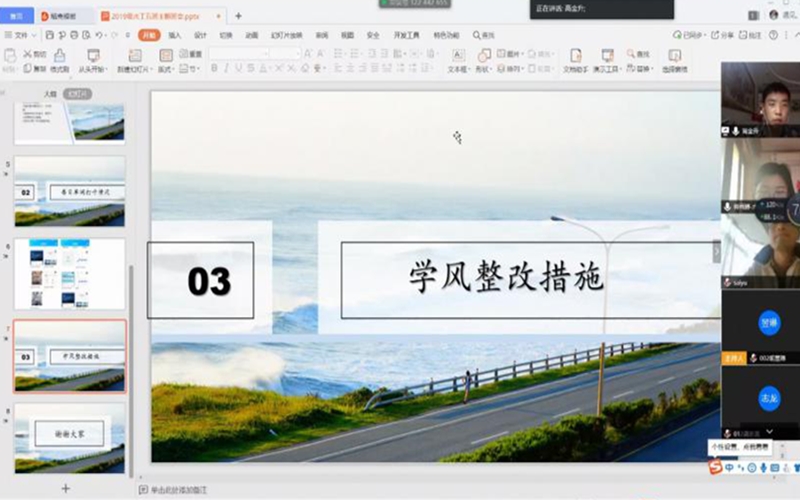800x500 pixels.
Task: Open the Insert (插入) ribbon tab
Action: [x=174, y=35]
